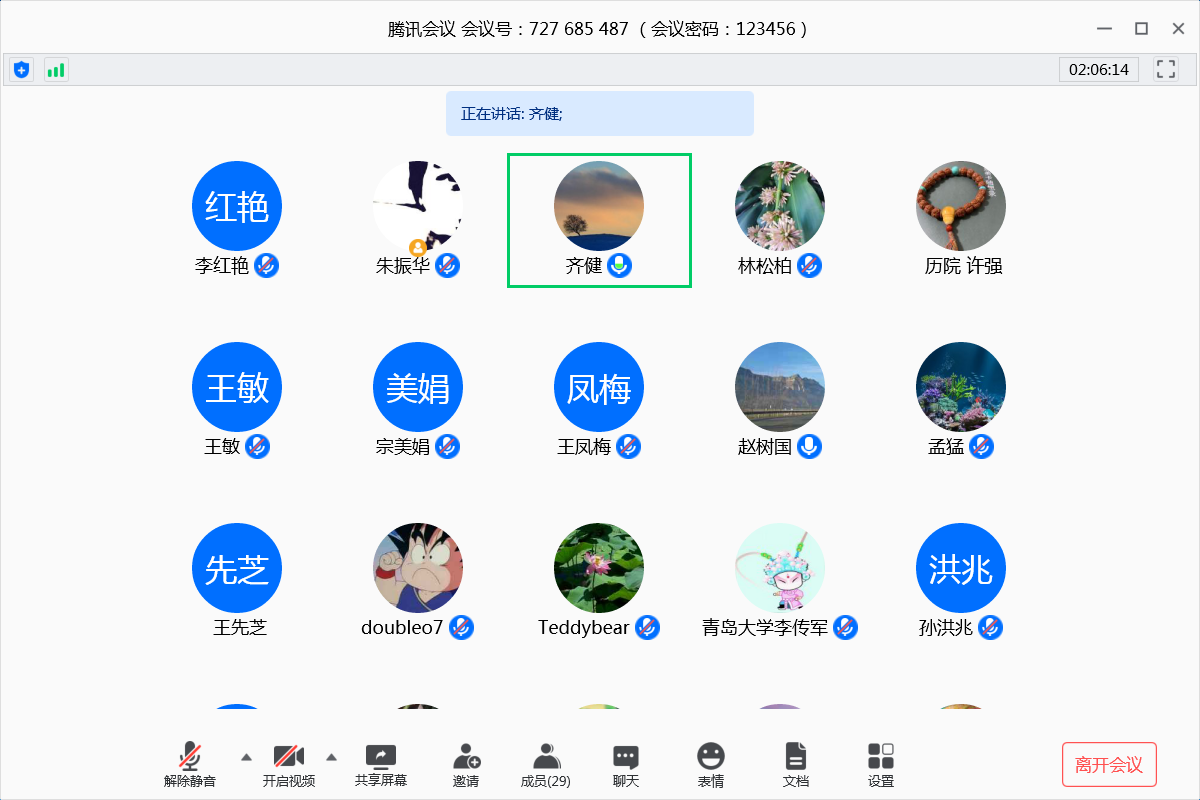This screenshot has width=1200, height=800.
Task: Click the speaking now banner 正在讲话
Action: point(599,113)
